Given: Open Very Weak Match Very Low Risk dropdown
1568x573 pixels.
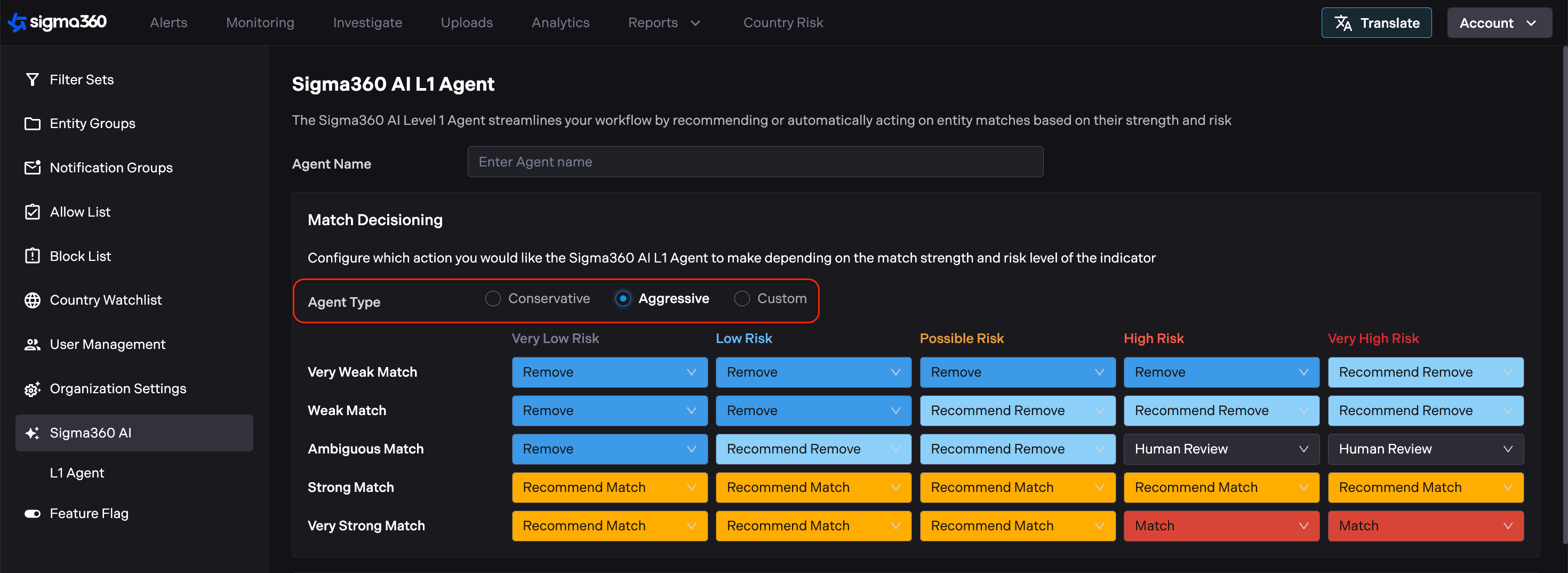Looking at the screenshot, I should (x=609, y=372).
